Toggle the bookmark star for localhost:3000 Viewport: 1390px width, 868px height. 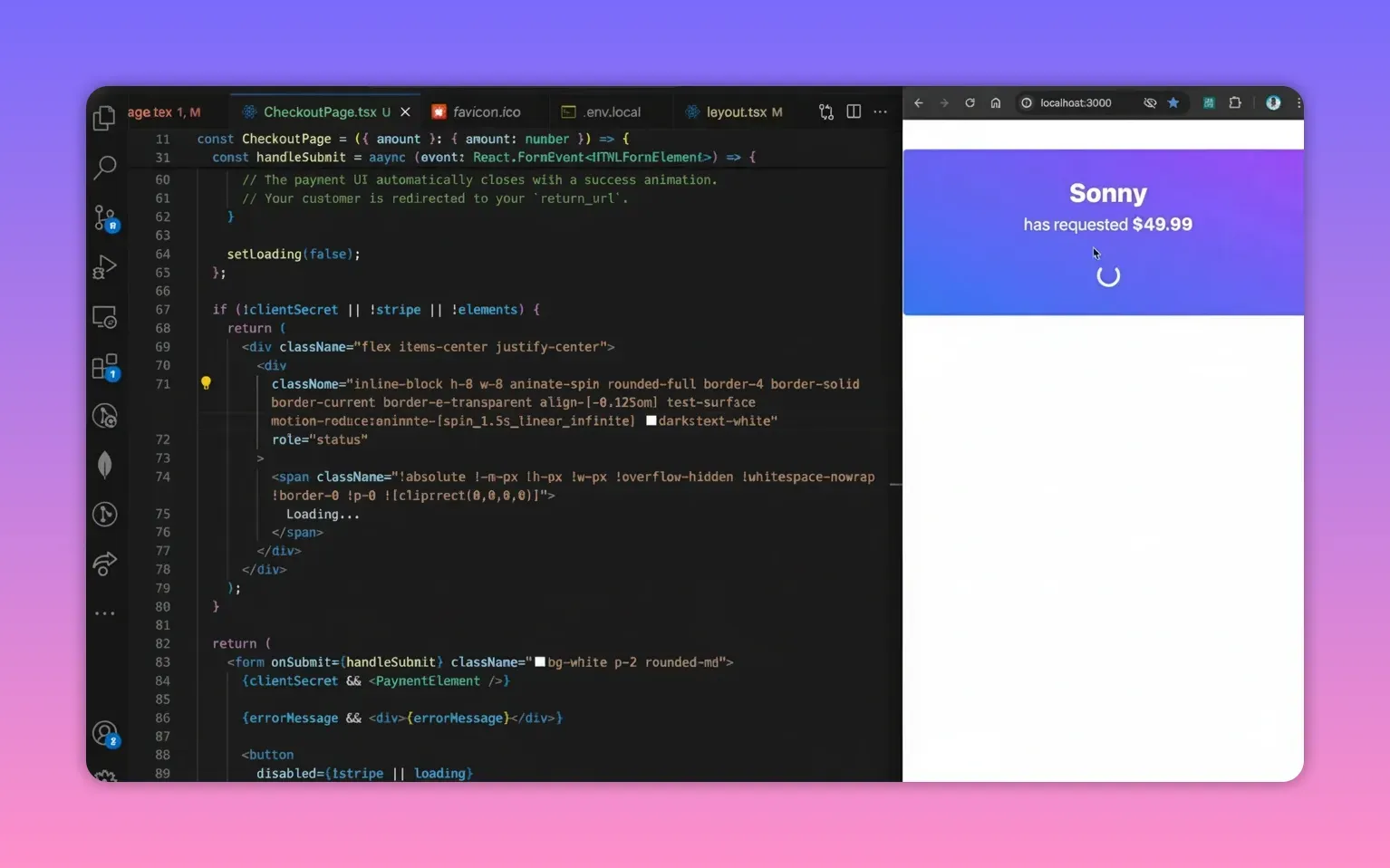(1173, 102)
